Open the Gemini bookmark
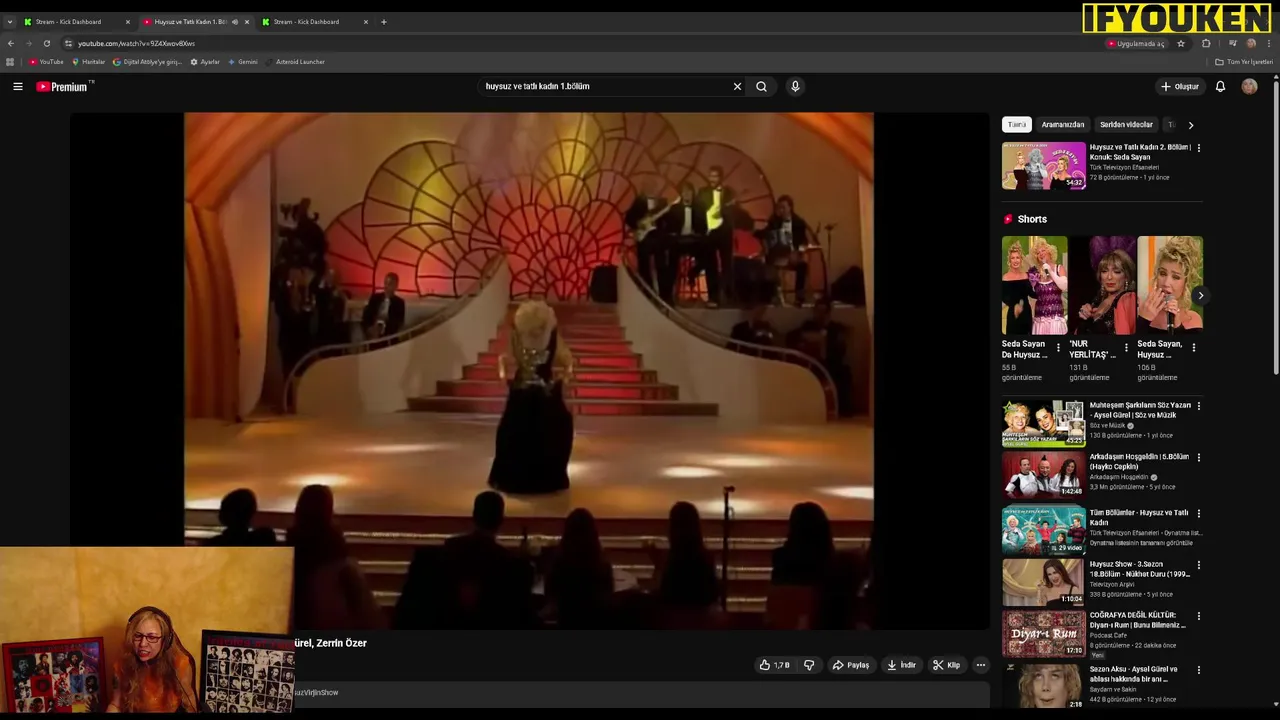This screenshot has width=1280, height=720. tap(243, 62)
